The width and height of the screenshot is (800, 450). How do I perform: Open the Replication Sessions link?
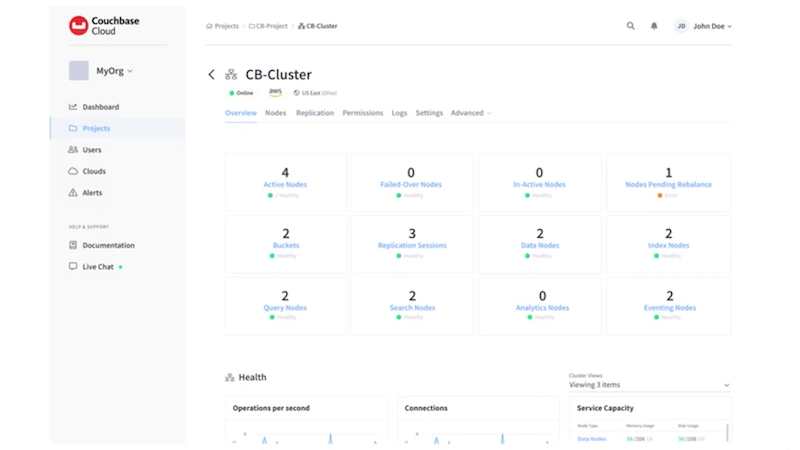click(412, 245)
